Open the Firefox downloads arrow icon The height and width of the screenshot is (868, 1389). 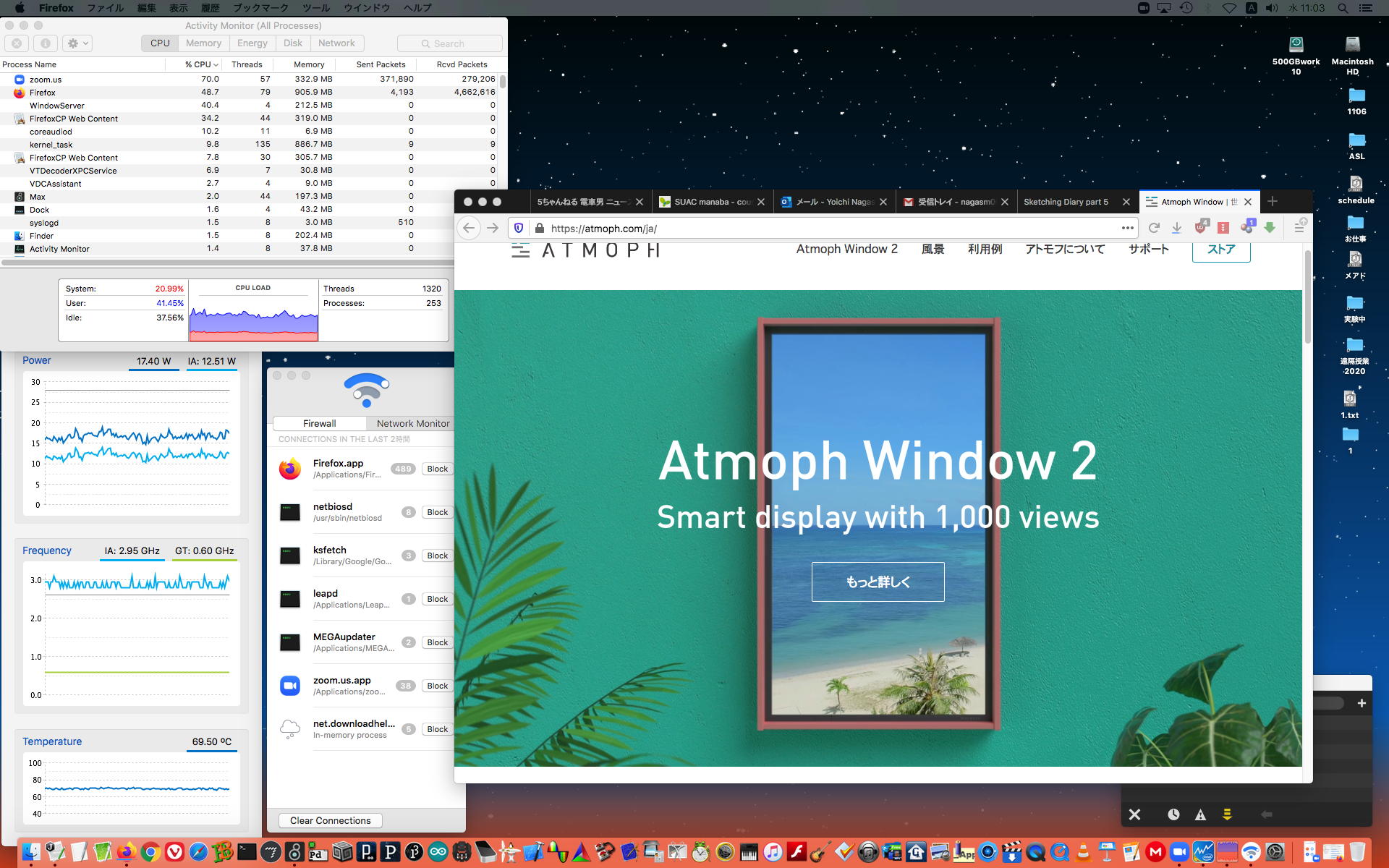coord(1177,228)
